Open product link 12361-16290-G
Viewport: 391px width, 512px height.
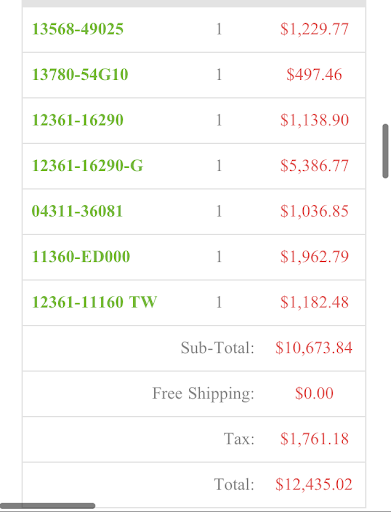tap(87, 166)
